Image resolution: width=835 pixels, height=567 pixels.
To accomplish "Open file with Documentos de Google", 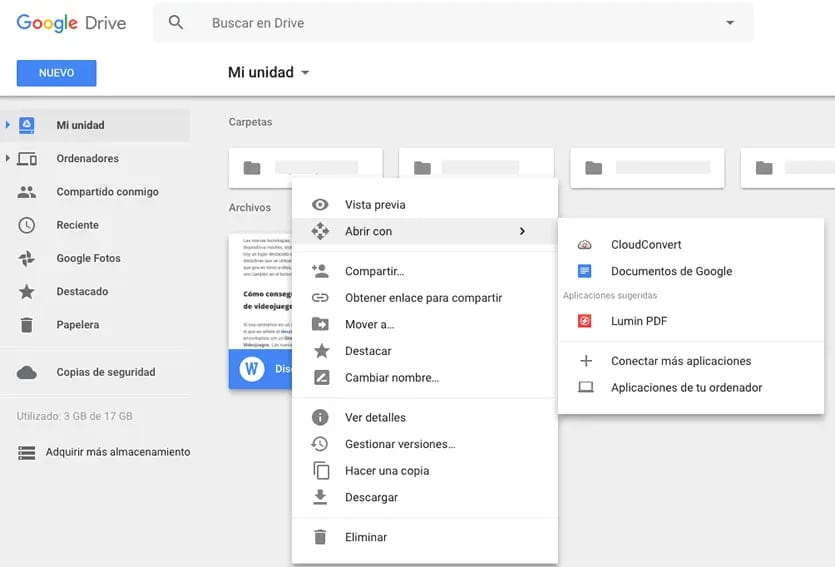I will (x=691, y=271).
